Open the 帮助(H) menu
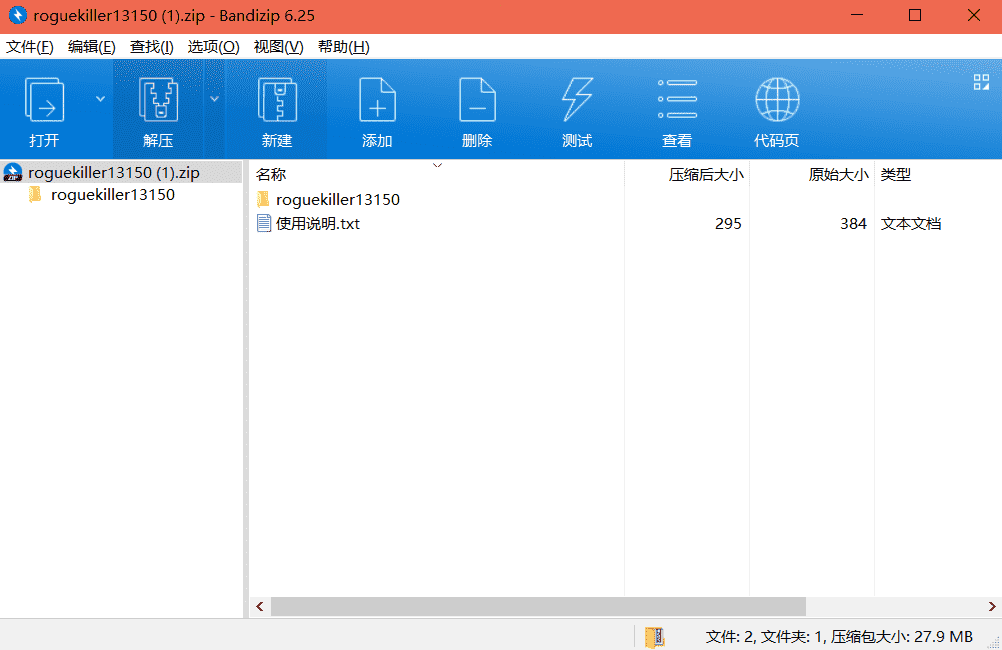The image size is (1002, 650). coord(344,47)
